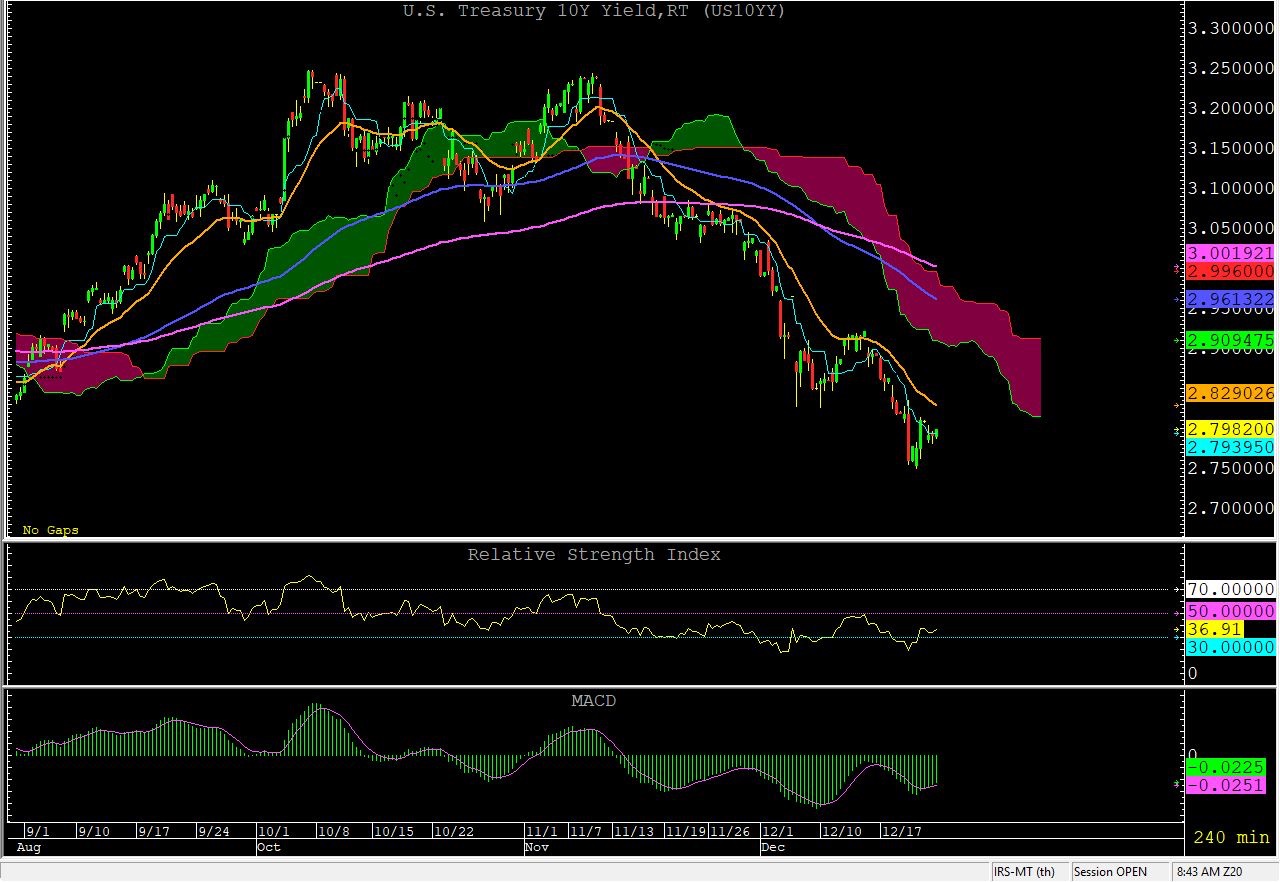Click the 11/13 date axis label
The height and width of the screenshot is (882, 1280).
[633, 832]
